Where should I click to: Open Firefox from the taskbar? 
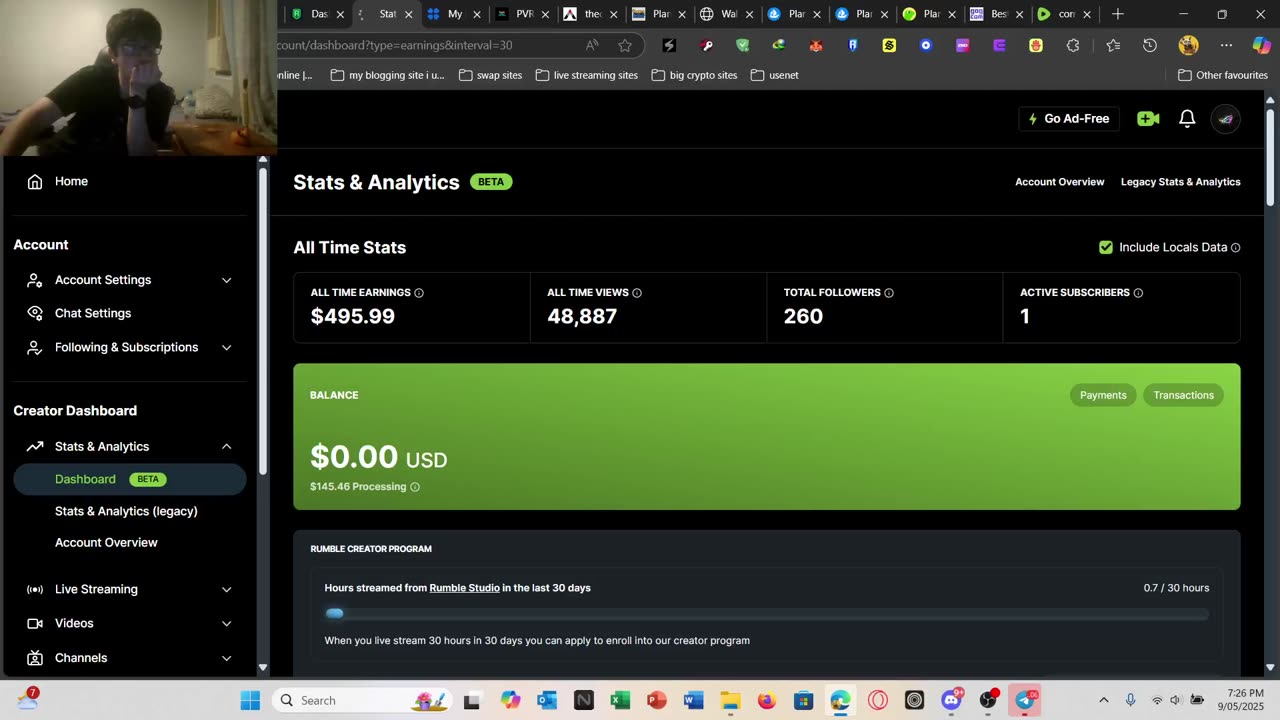coord(767,700)
